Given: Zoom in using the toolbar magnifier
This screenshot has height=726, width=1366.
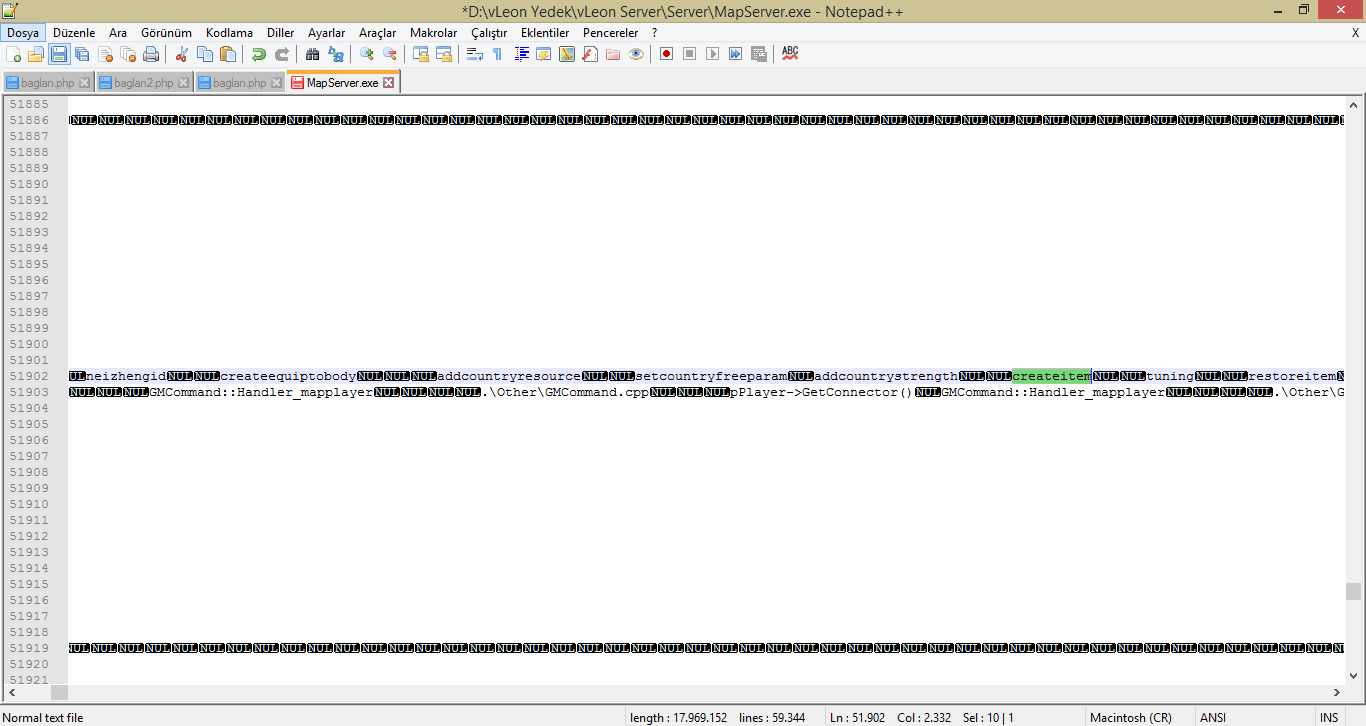Looking at the screenshot, I should pos(367,54).
